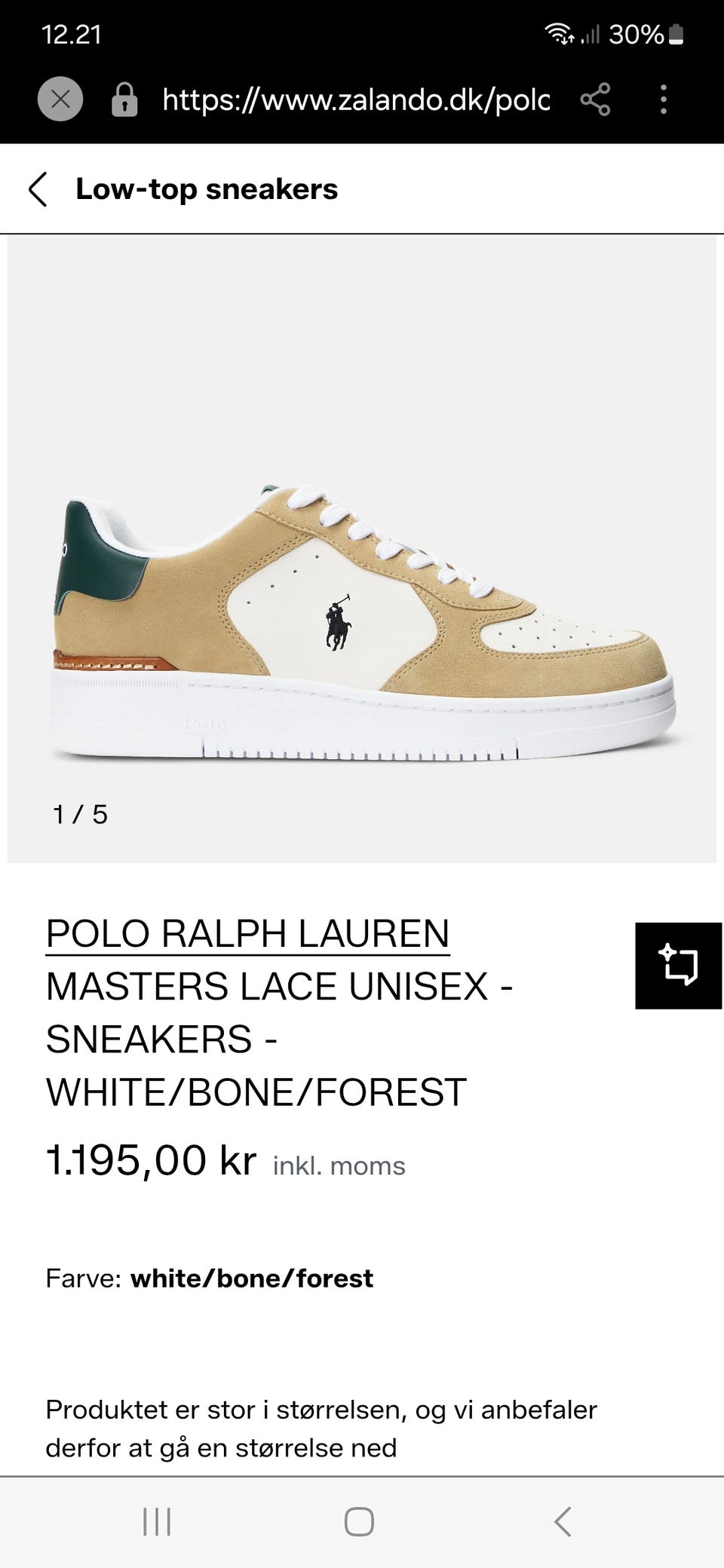Open Low-top sneakers category heading

pyautogui.click(x=207, y=189)
